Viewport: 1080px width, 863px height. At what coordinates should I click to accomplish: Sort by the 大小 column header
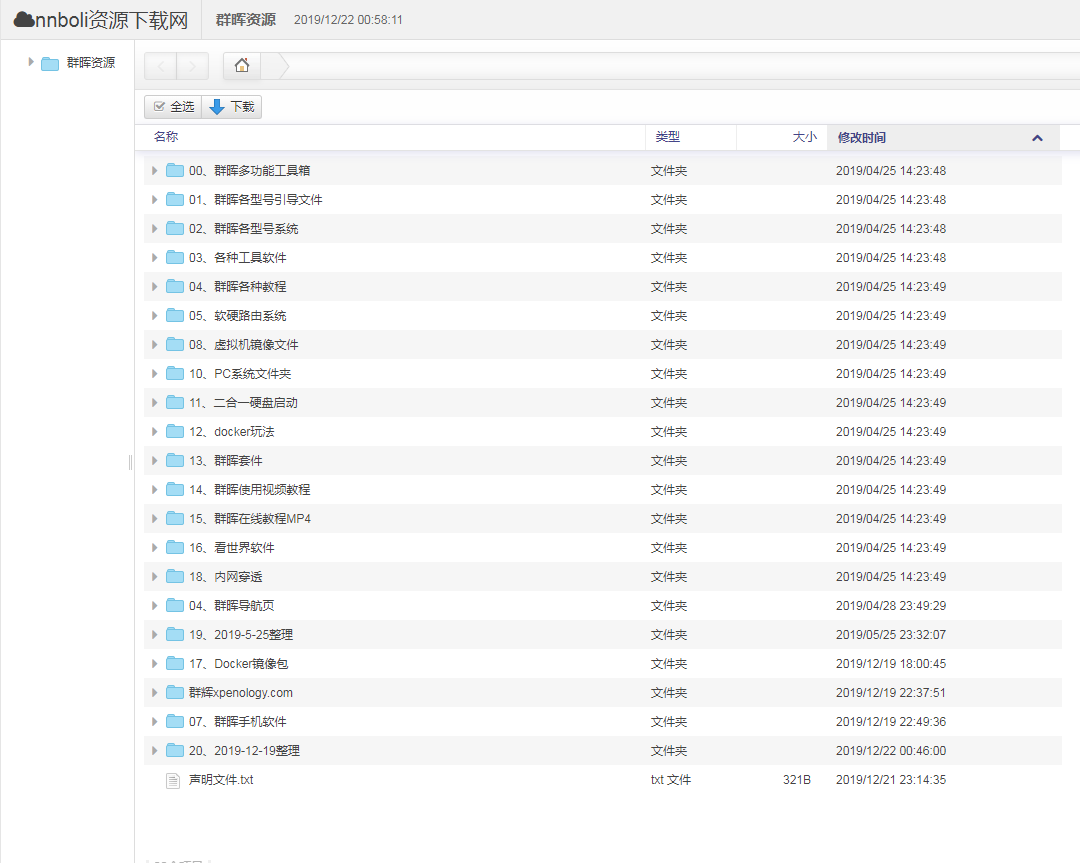tap(782, 137)
